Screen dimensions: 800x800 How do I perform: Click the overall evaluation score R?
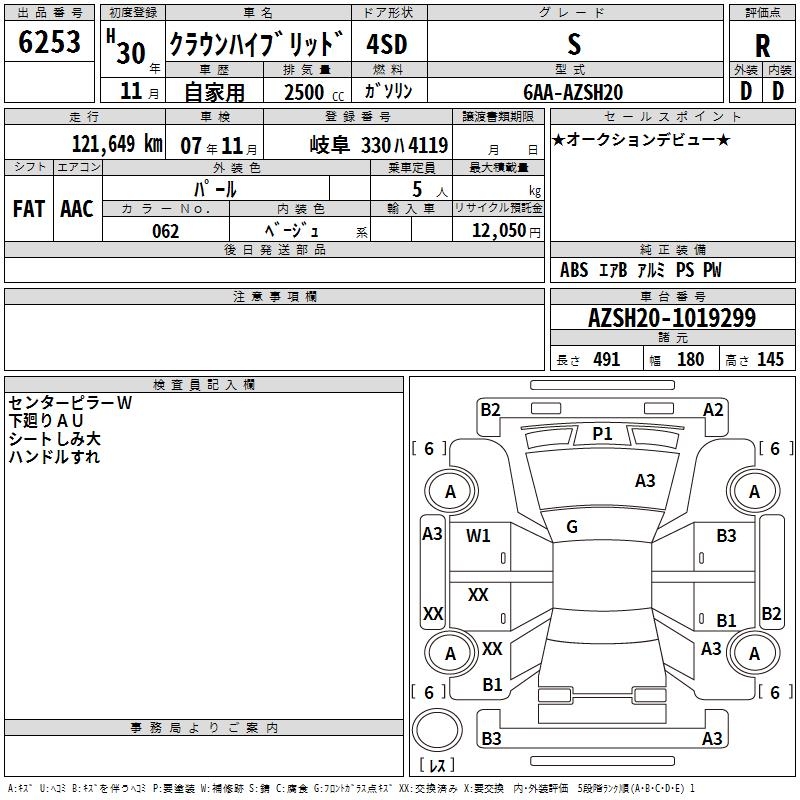(x=762, y=46)
